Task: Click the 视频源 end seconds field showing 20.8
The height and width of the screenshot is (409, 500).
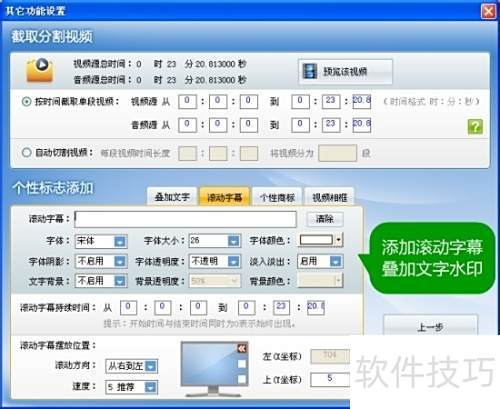Action: tap(362, 102)
